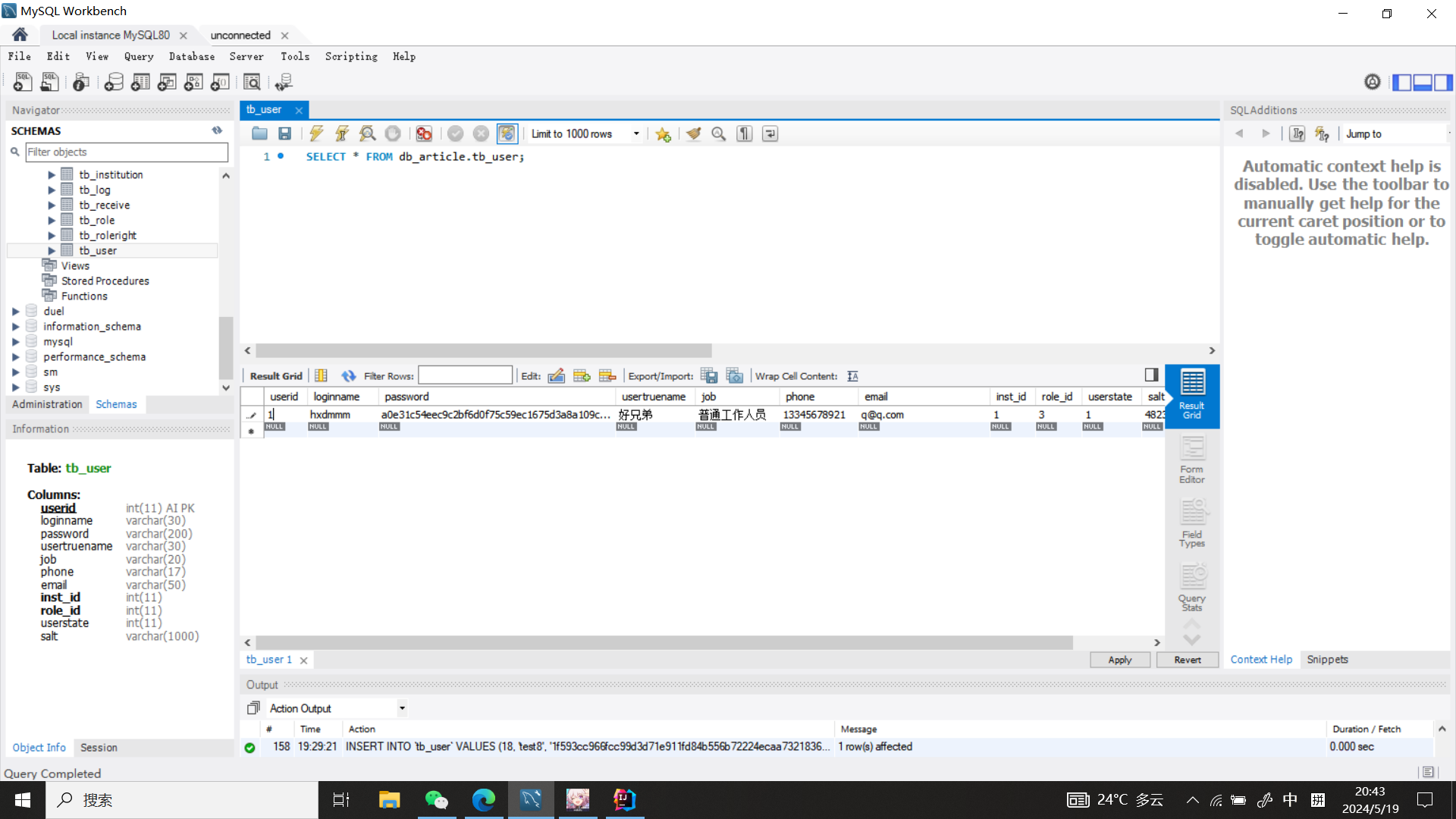The height and width of the screenshot is (819, 1456).
Task: Click the Explain query magnifier-lightning icon
Action: (368, 134)
